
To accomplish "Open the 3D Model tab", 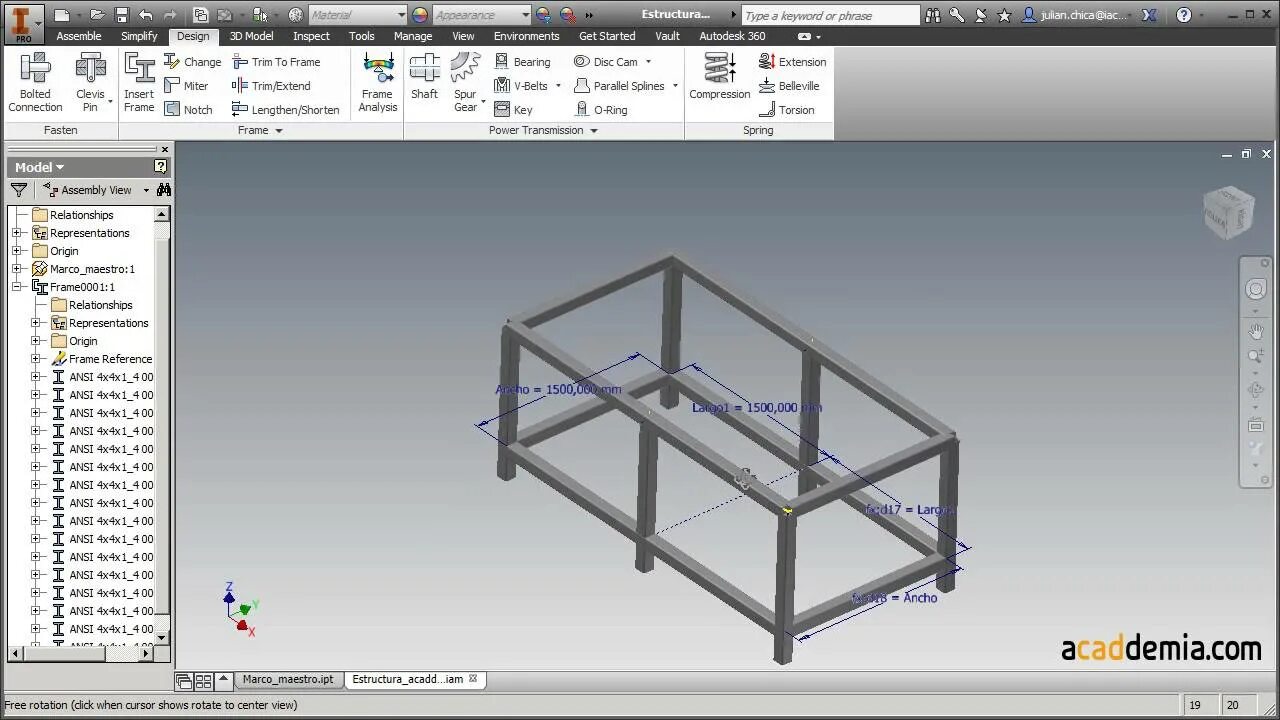I will click(251, 36).
